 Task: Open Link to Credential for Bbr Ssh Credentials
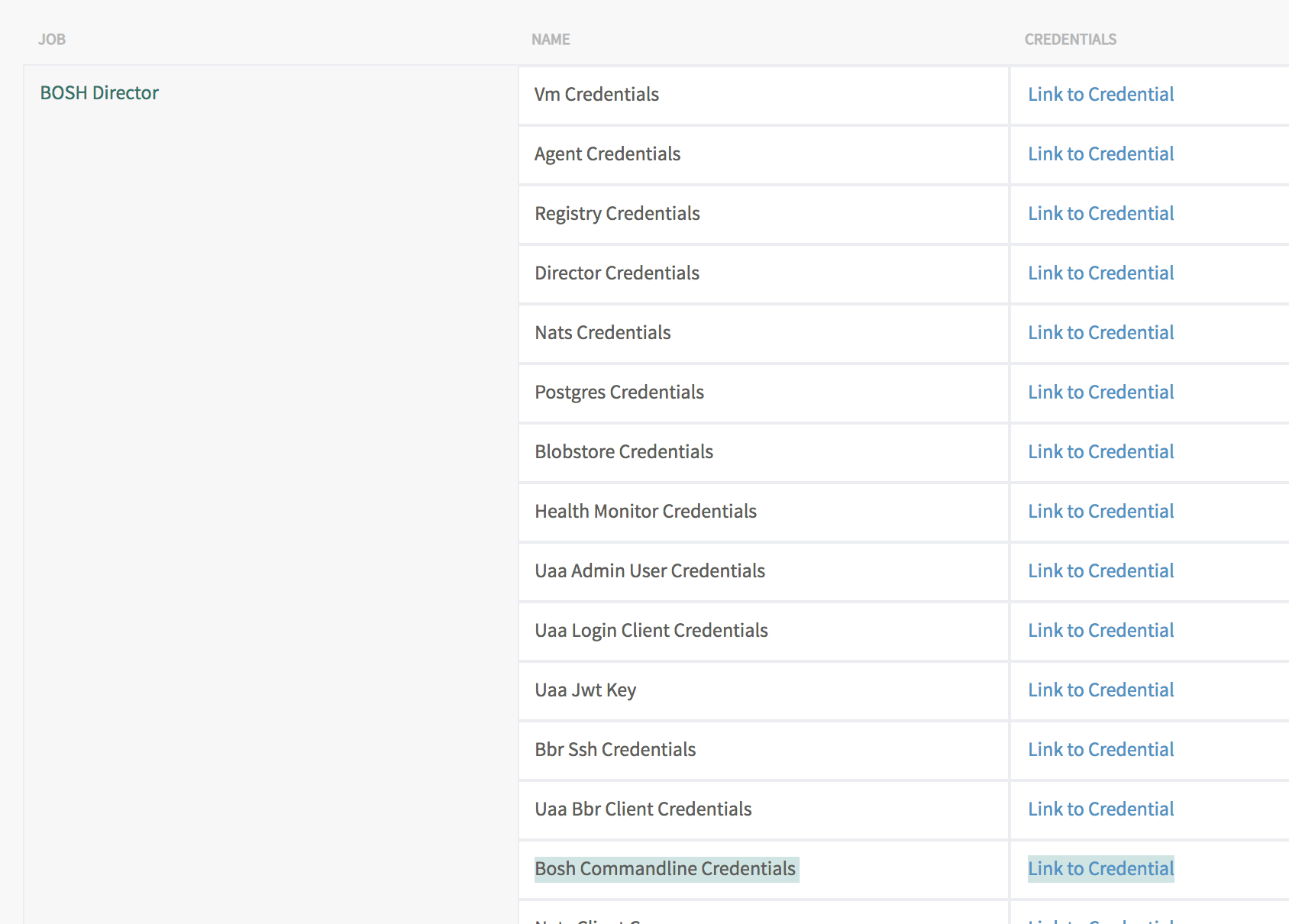(x=1100, y=749)
